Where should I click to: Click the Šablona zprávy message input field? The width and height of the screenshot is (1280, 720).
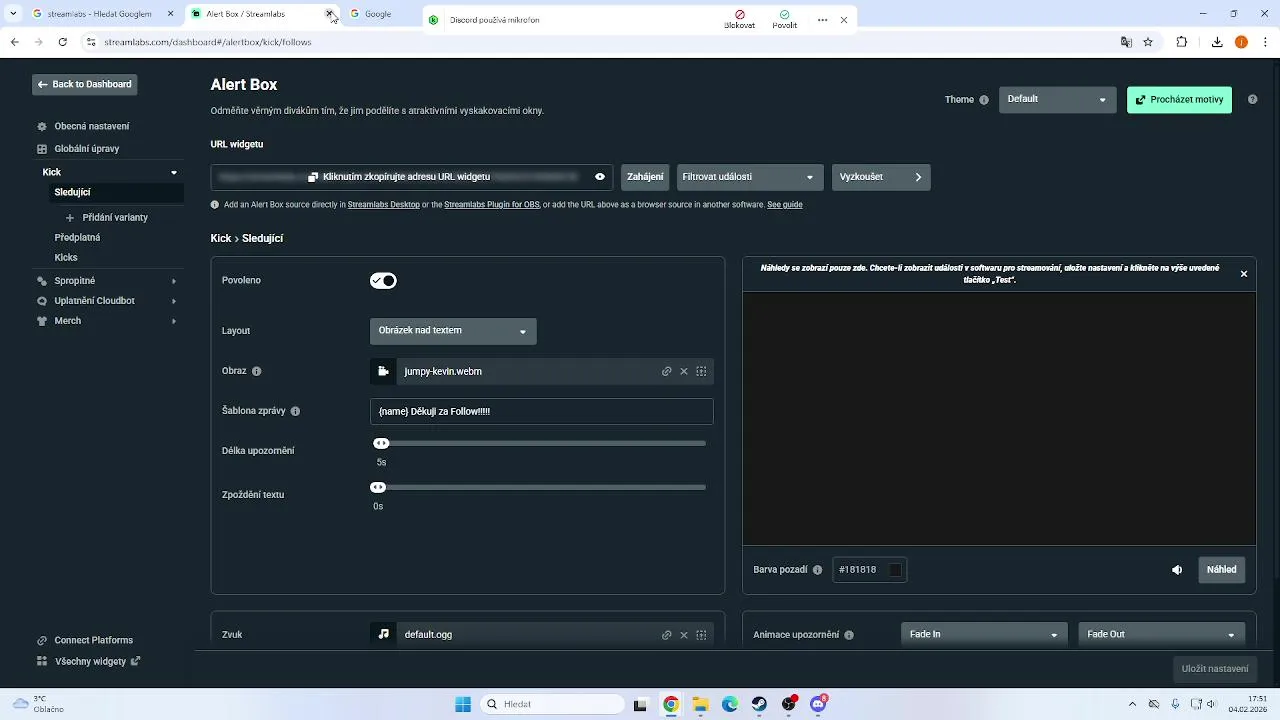(541, 412)
